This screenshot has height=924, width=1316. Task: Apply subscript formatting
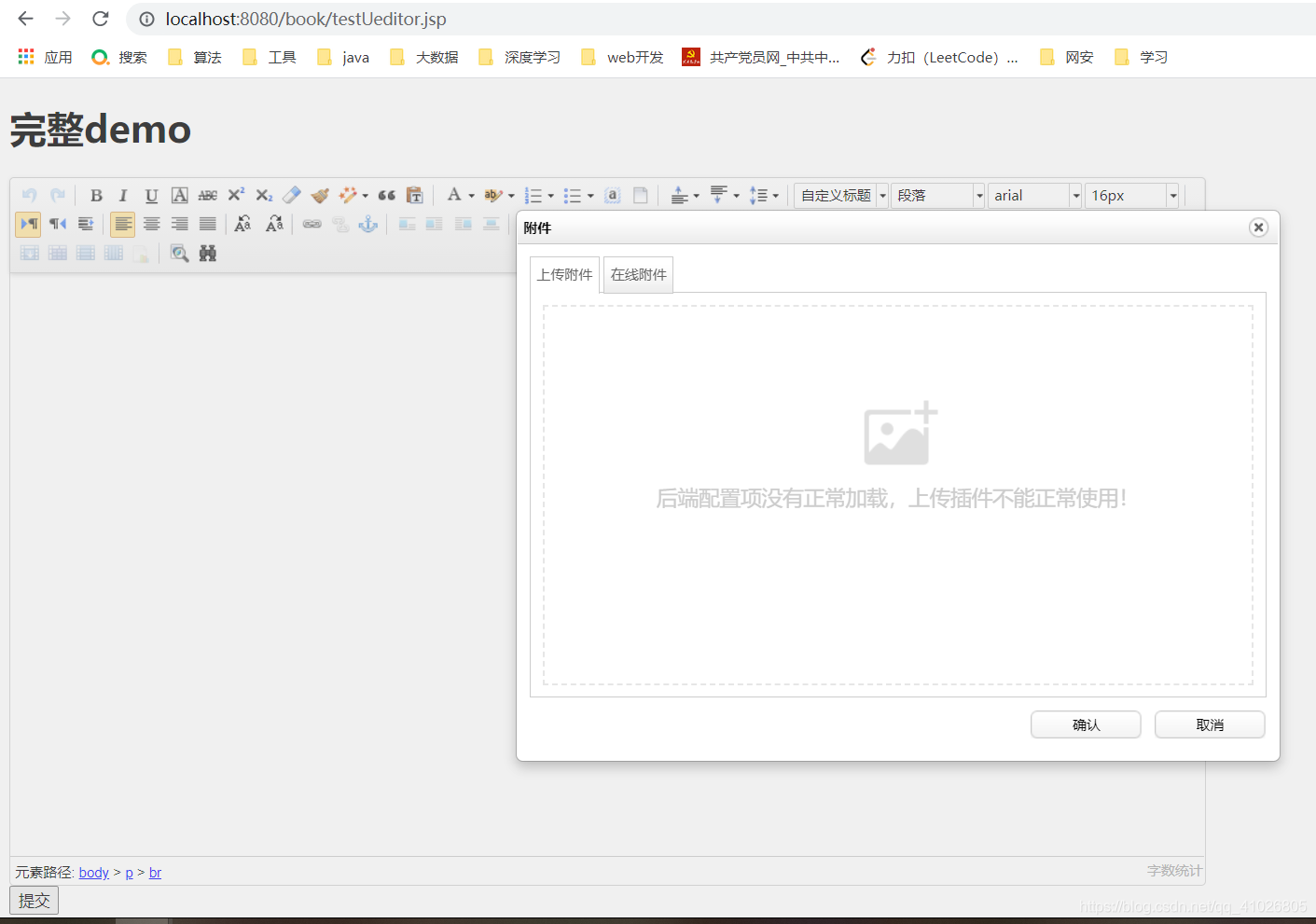coord(264,196)
